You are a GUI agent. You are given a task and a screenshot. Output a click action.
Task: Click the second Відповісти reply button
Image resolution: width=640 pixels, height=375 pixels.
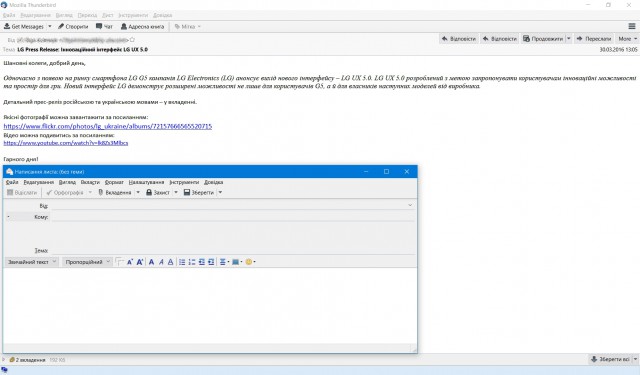500,39
